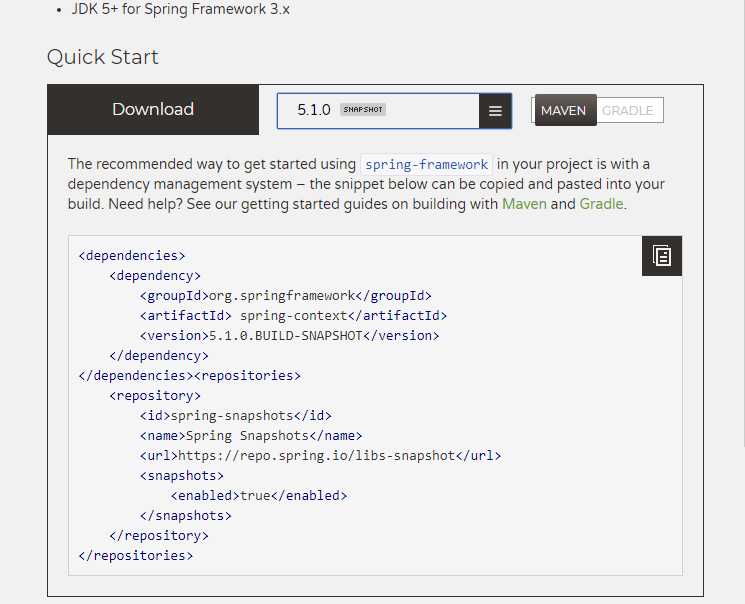The image size is (745, 604).
Task: Click the groupId org.springframework line
Action: pyautogui.click(x=286, y=296)
